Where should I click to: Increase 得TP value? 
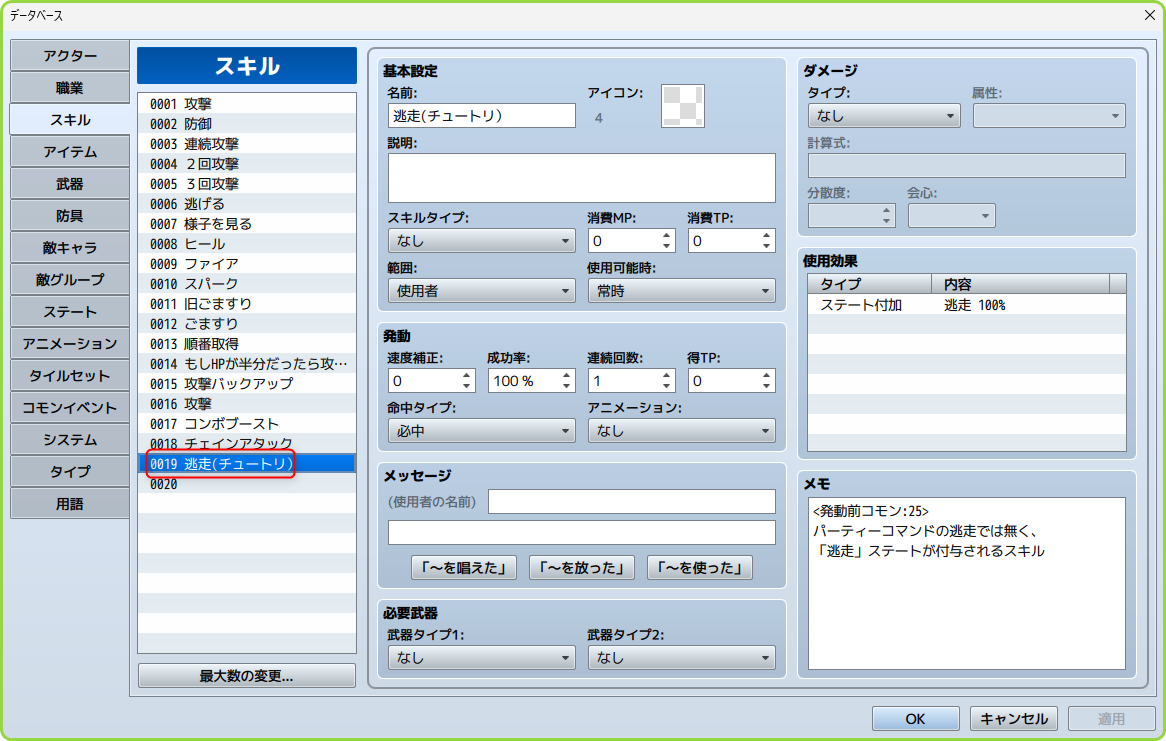click(767, 375)
